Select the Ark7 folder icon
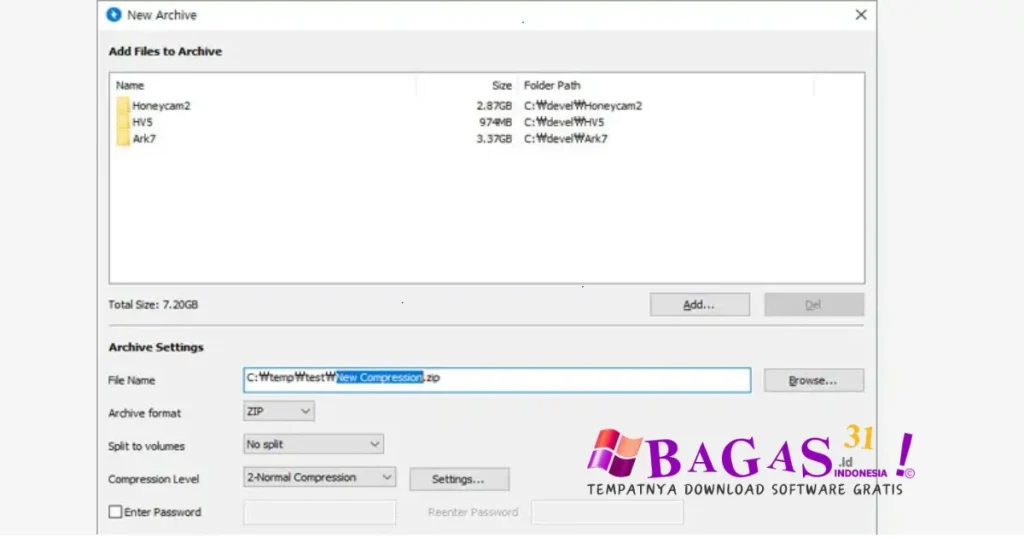This screenshot has width=1024, height=538. point(123,138)
